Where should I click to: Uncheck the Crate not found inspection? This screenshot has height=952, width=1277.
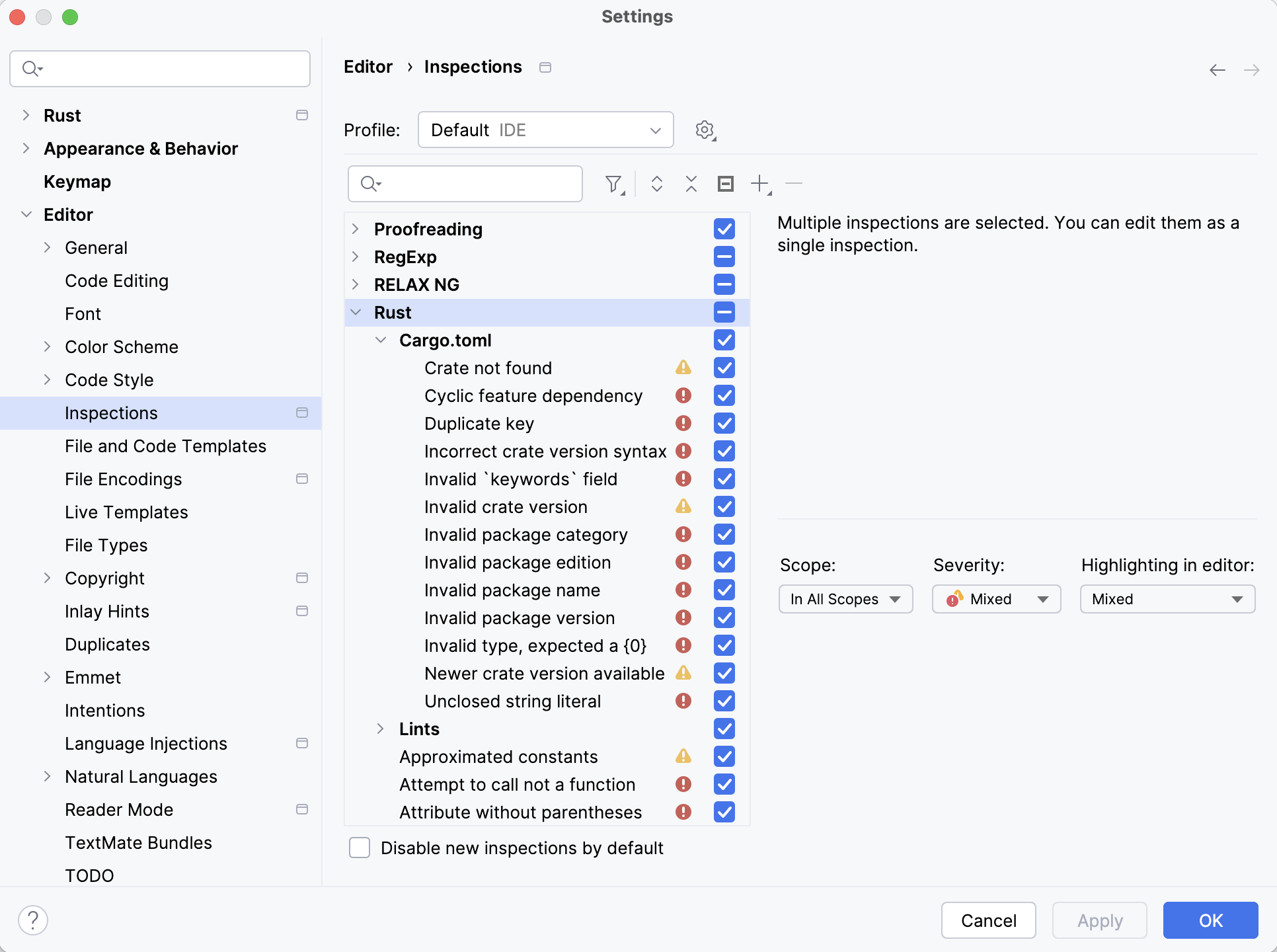pyautogui.click(x=724, y=368)
